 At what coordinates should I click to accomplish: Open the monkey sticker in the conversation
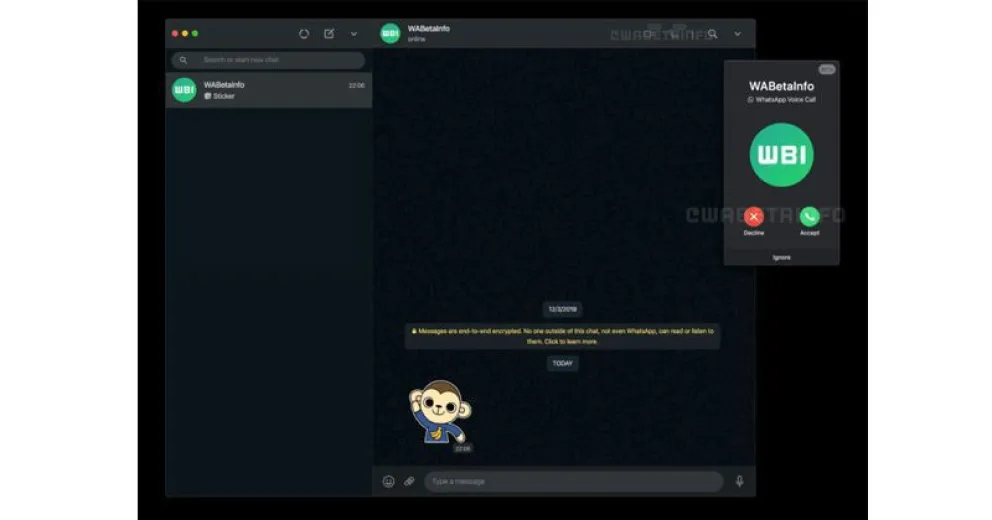pos(440,411)
